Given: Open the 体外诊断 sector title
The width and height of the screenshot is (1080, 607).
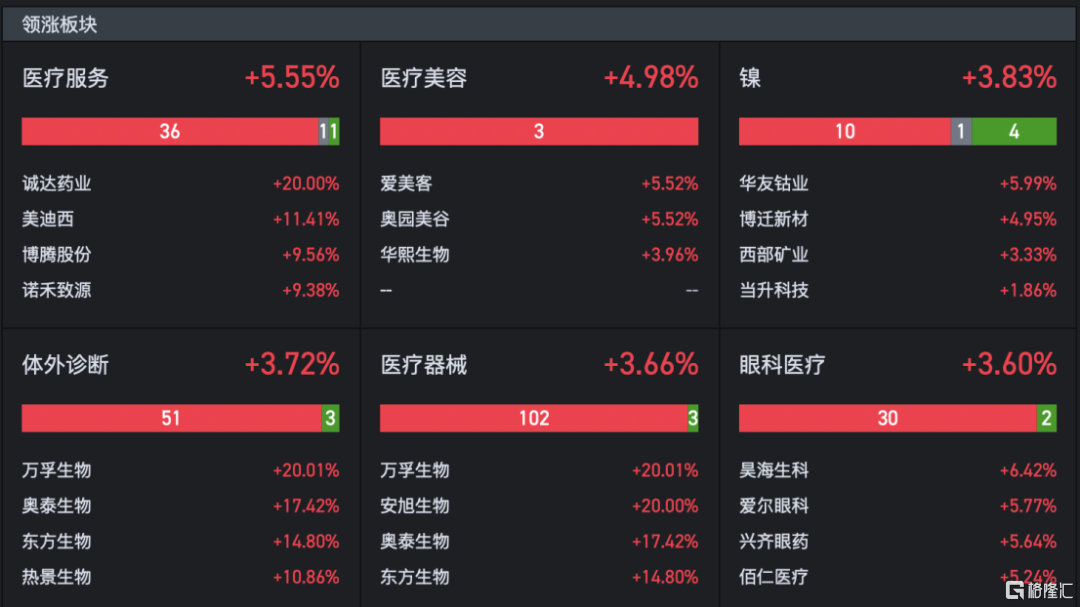Looking at the screenshot, I should (x=66, y=365).
